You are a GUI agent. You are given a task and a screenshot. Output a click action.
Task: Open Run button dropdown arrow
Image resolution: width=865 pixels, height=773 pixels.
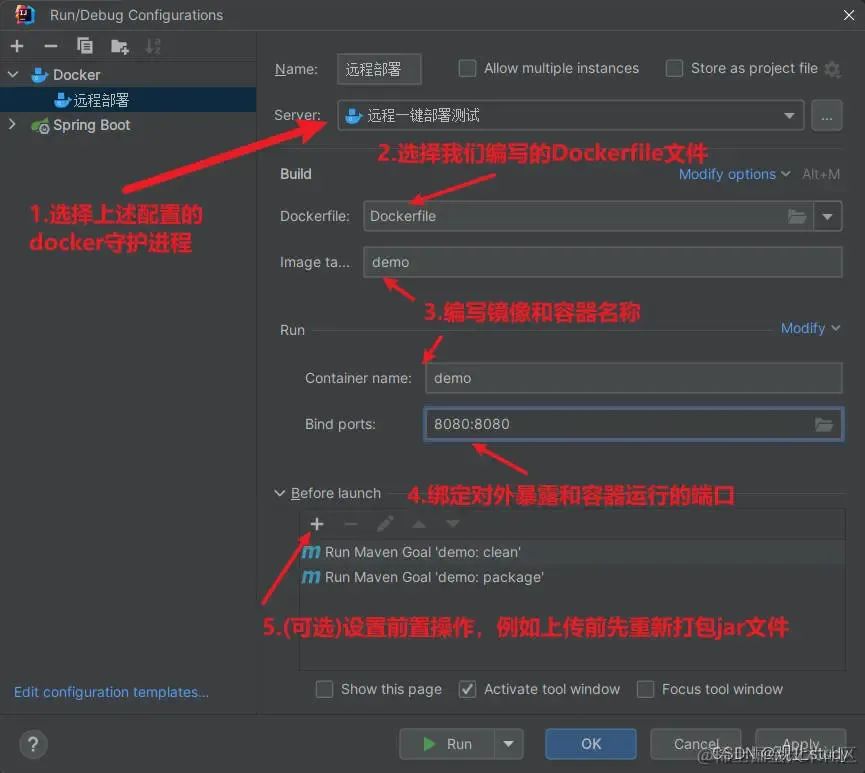click(509, 744)
